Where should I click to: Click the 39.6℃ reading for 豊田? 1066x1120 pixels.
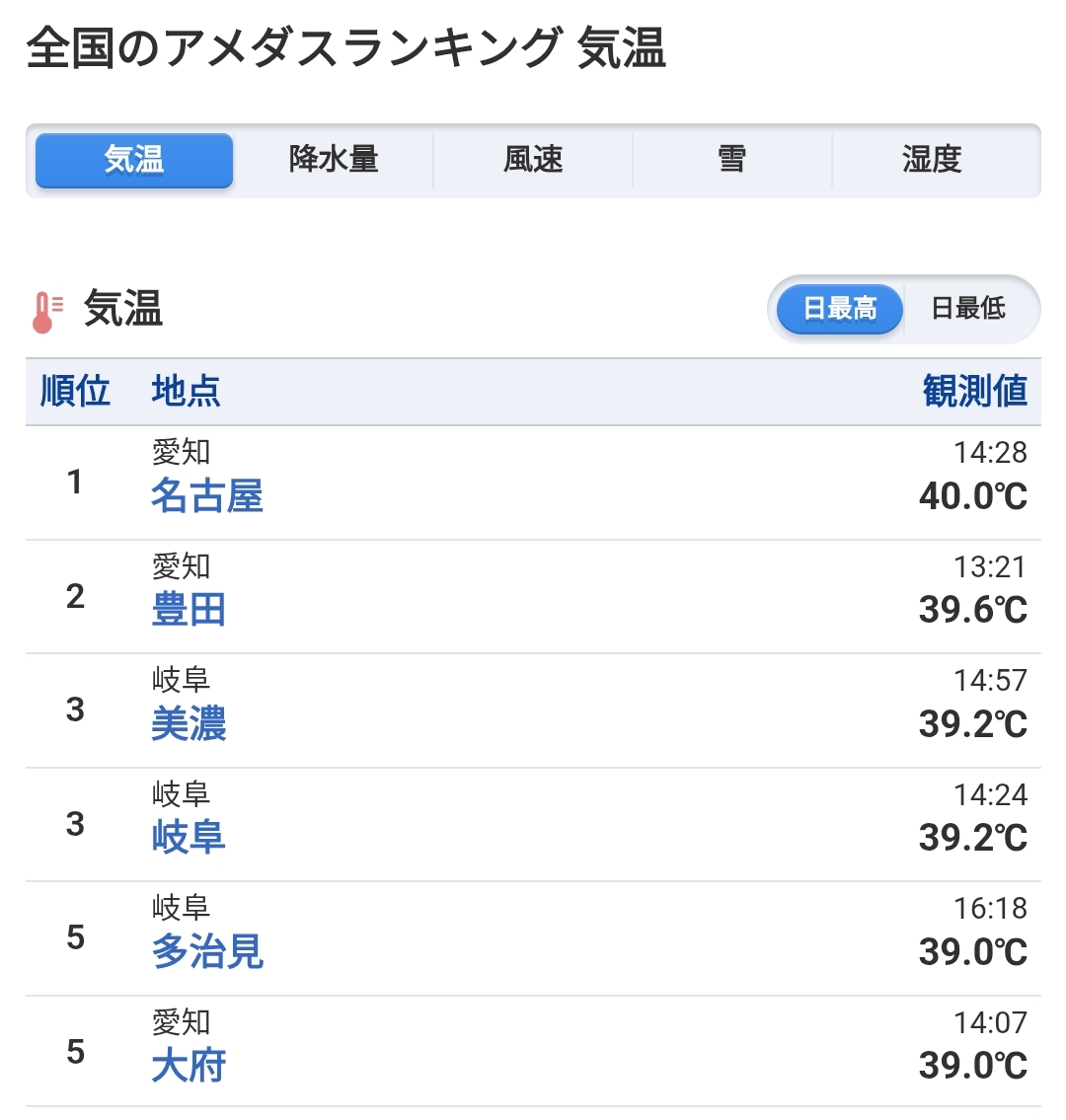(x=972, y=610)
